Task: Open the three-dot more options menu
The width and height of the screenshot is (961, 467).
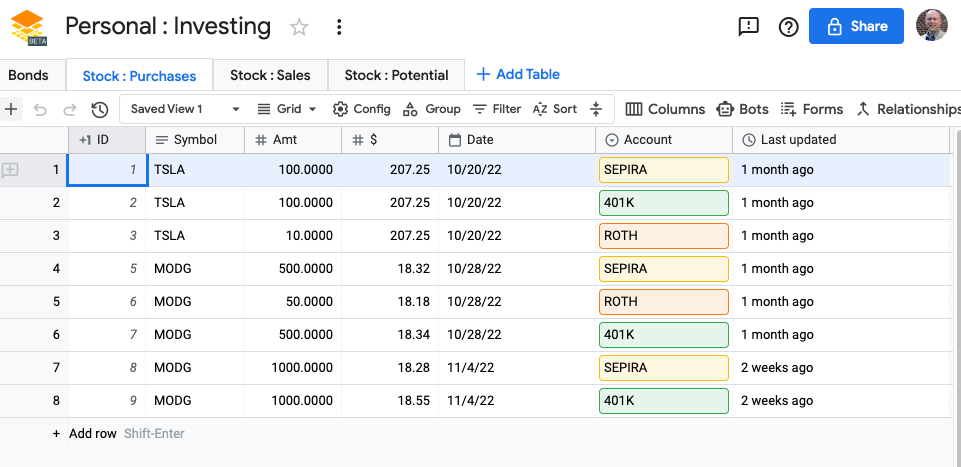Action: pos(339,27)
